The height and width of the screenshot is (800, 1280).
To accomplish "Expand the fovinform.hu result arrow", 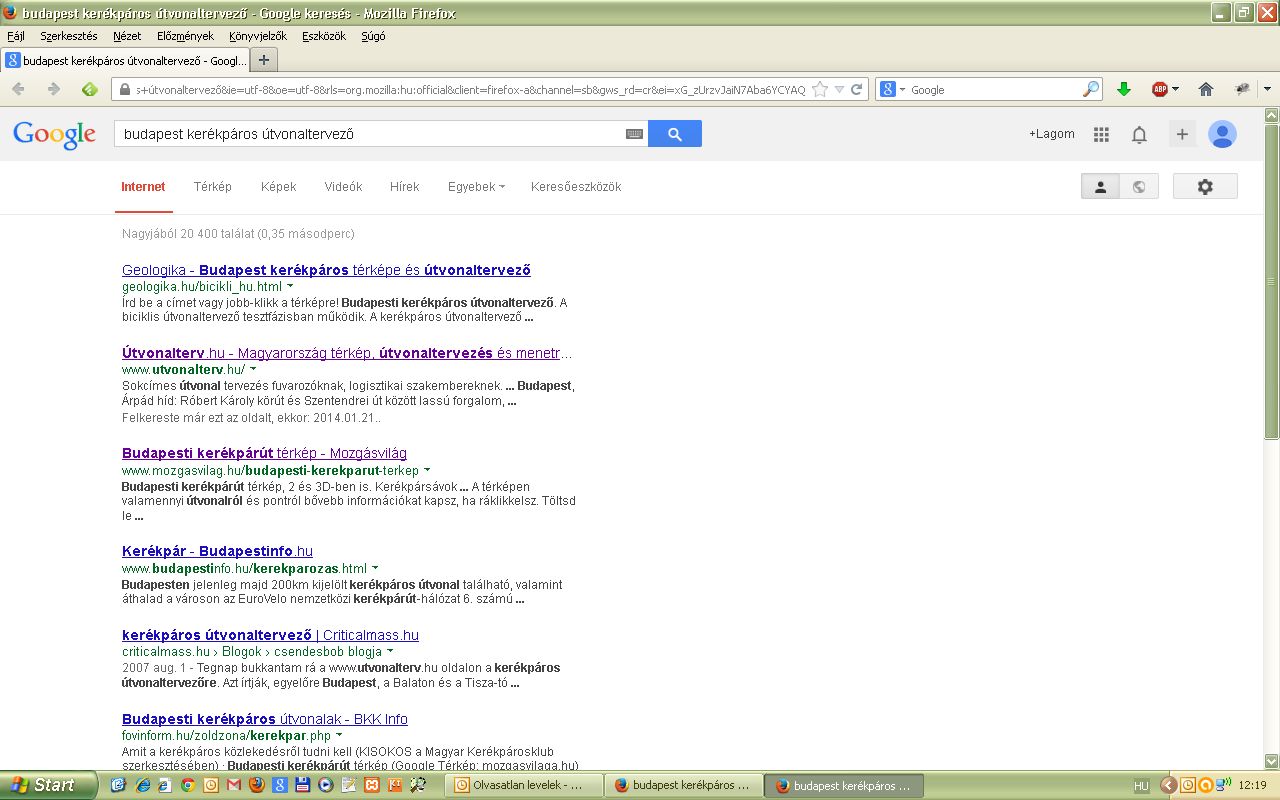I will click(339, 736).
